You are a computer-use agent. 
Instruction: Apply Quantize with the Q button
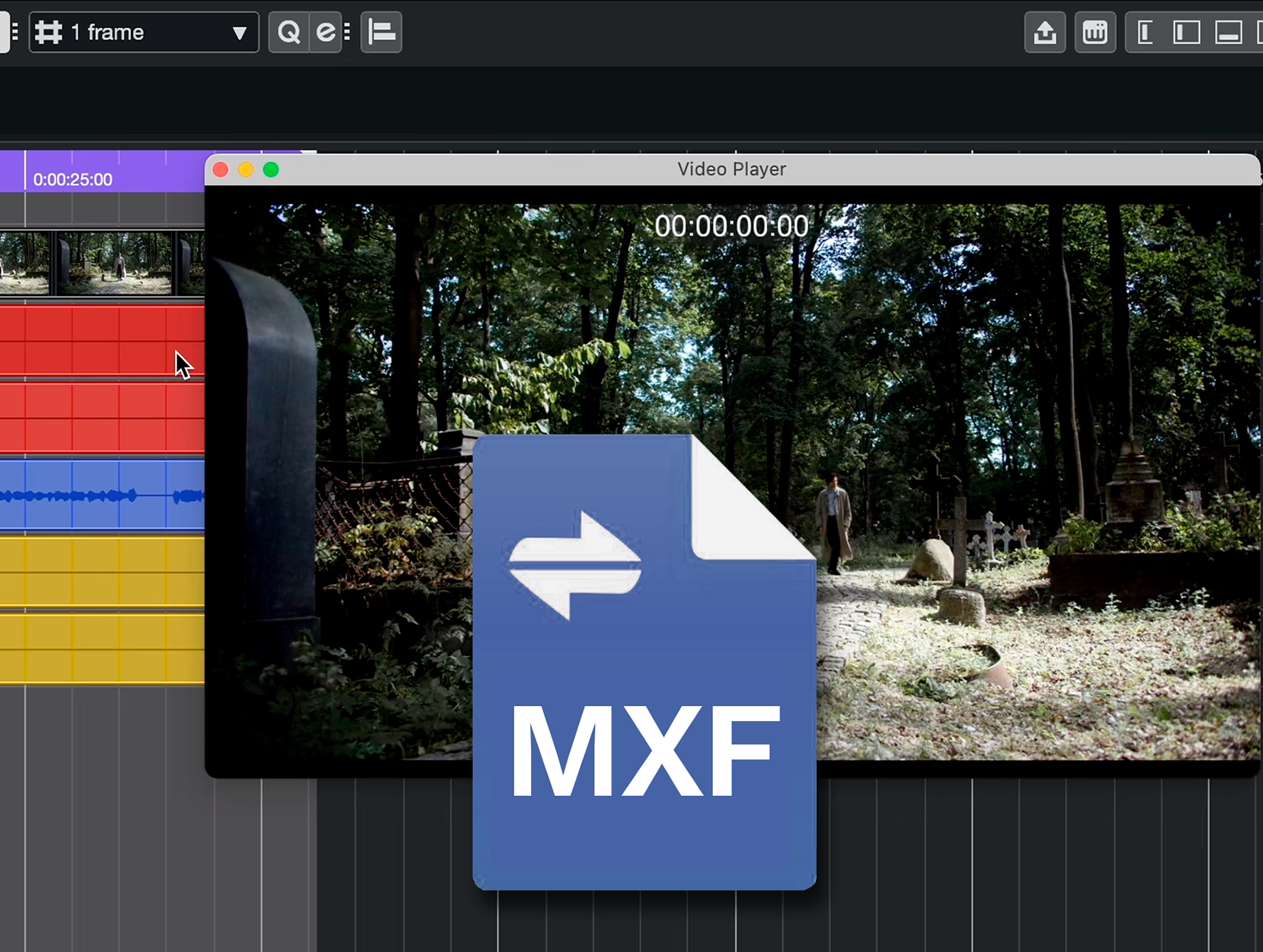(289, 33)
